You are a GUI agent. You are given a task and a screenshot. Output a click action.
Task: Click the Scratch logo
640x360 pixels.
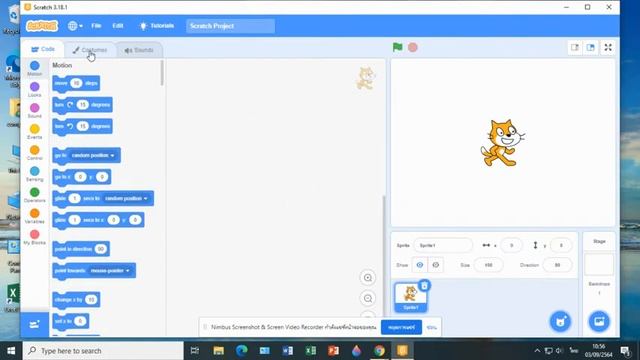coord(42,26)
